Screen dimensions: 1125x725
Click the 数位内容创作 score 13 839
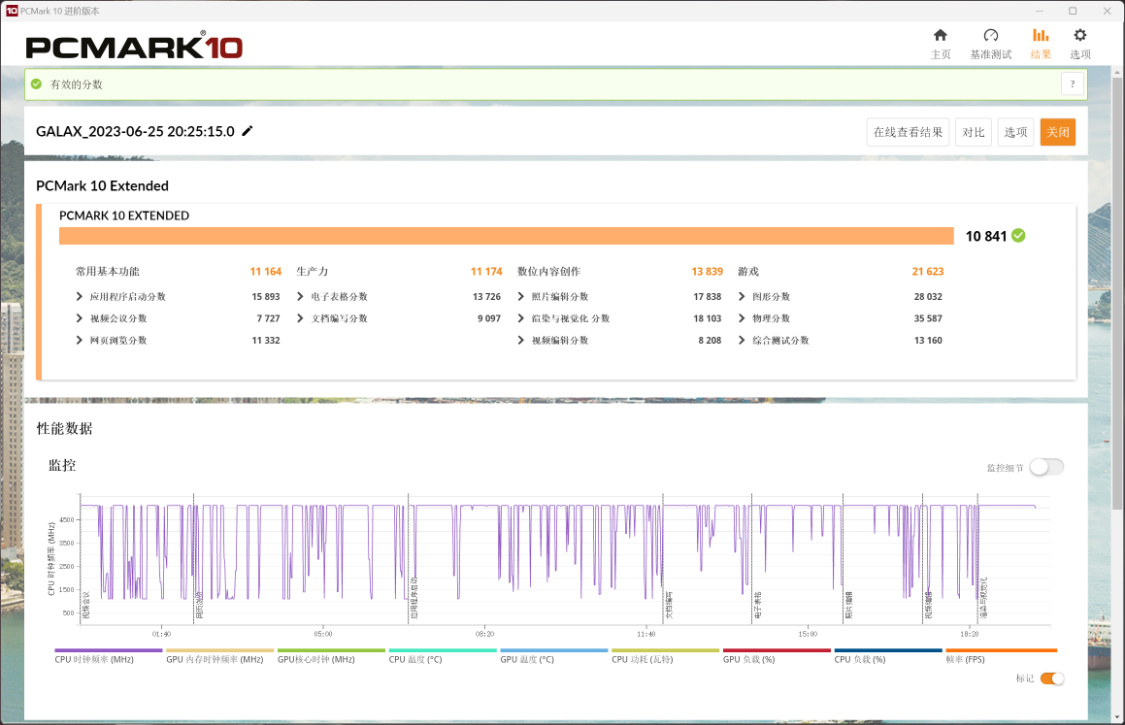pos(707,271)
